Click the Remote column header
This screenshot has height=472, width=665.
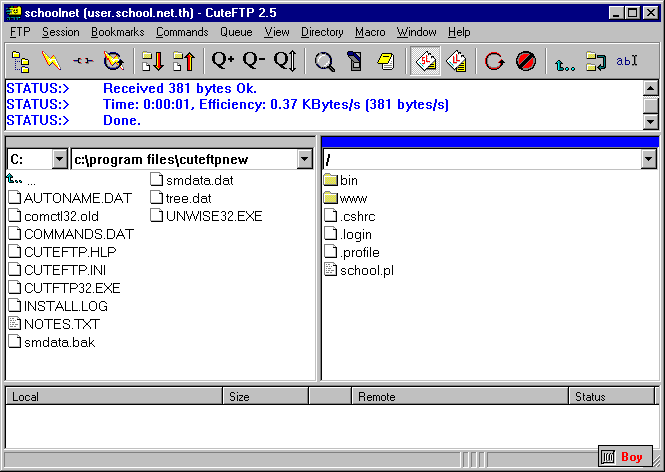coord(460,397)
